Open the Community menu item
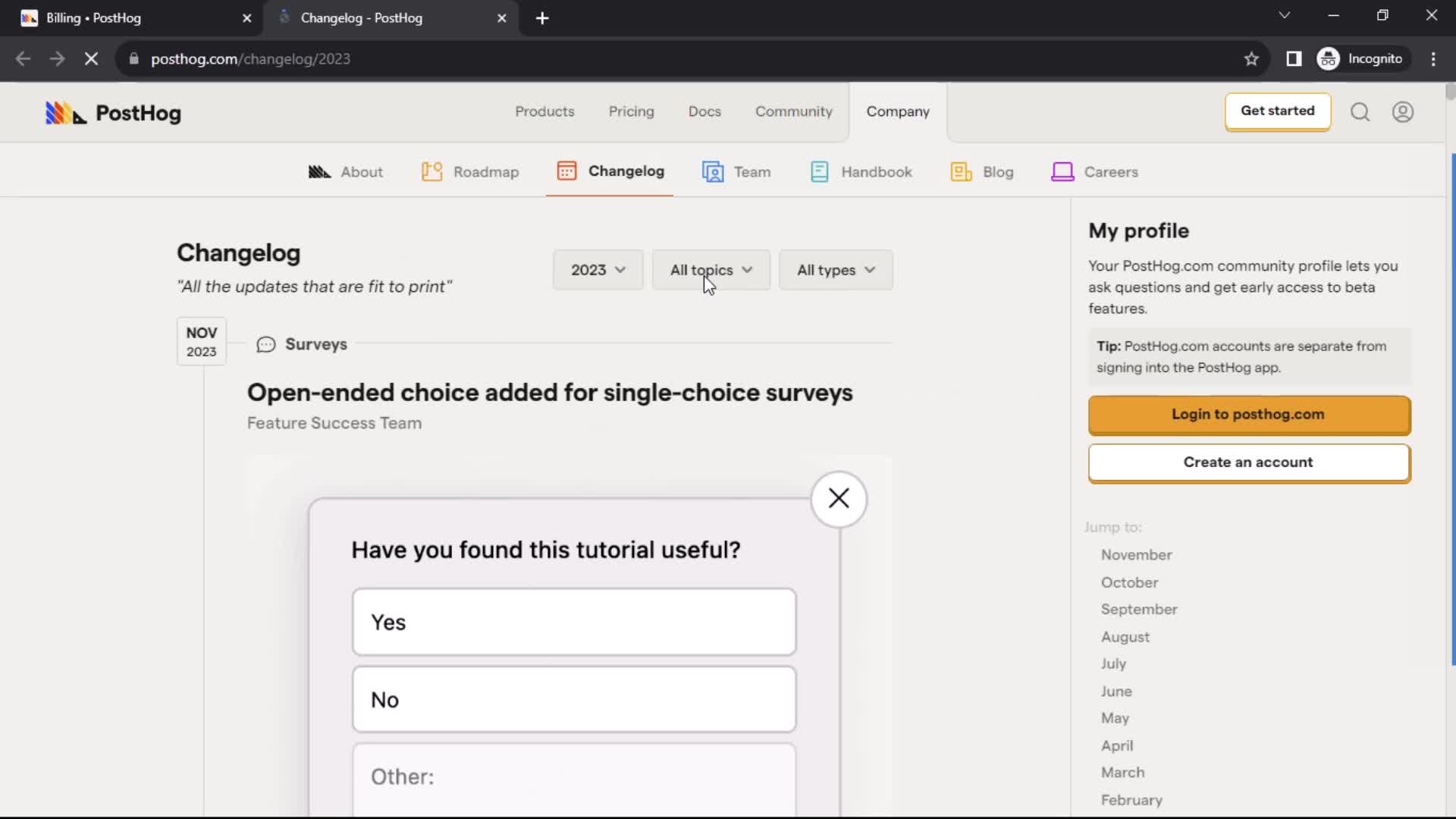This screenshot has height=819, width=1456. 793,111
